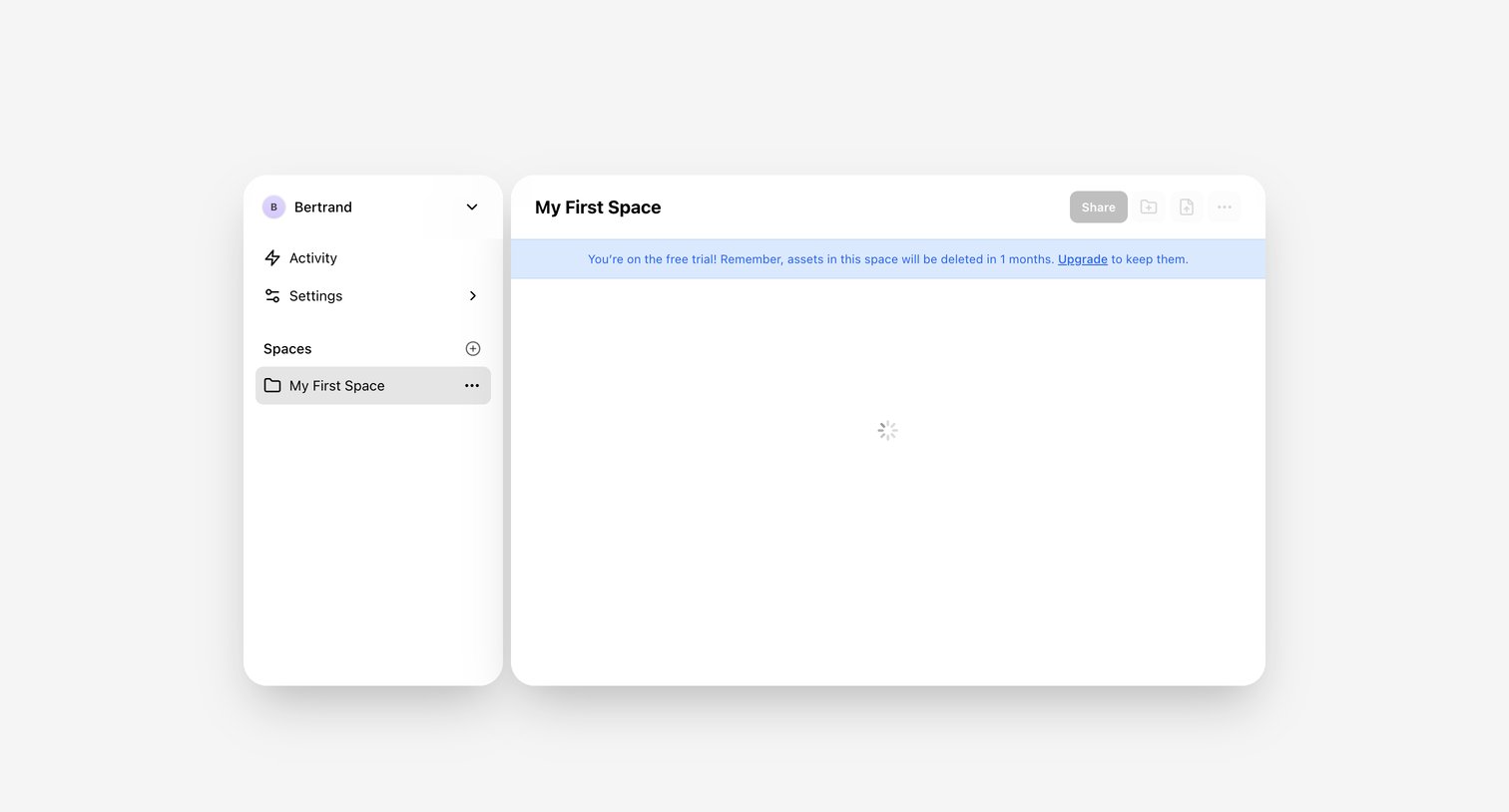Expand the Bertrand account dropdown chevron
1509x812 pixels.
coord(472,207)
